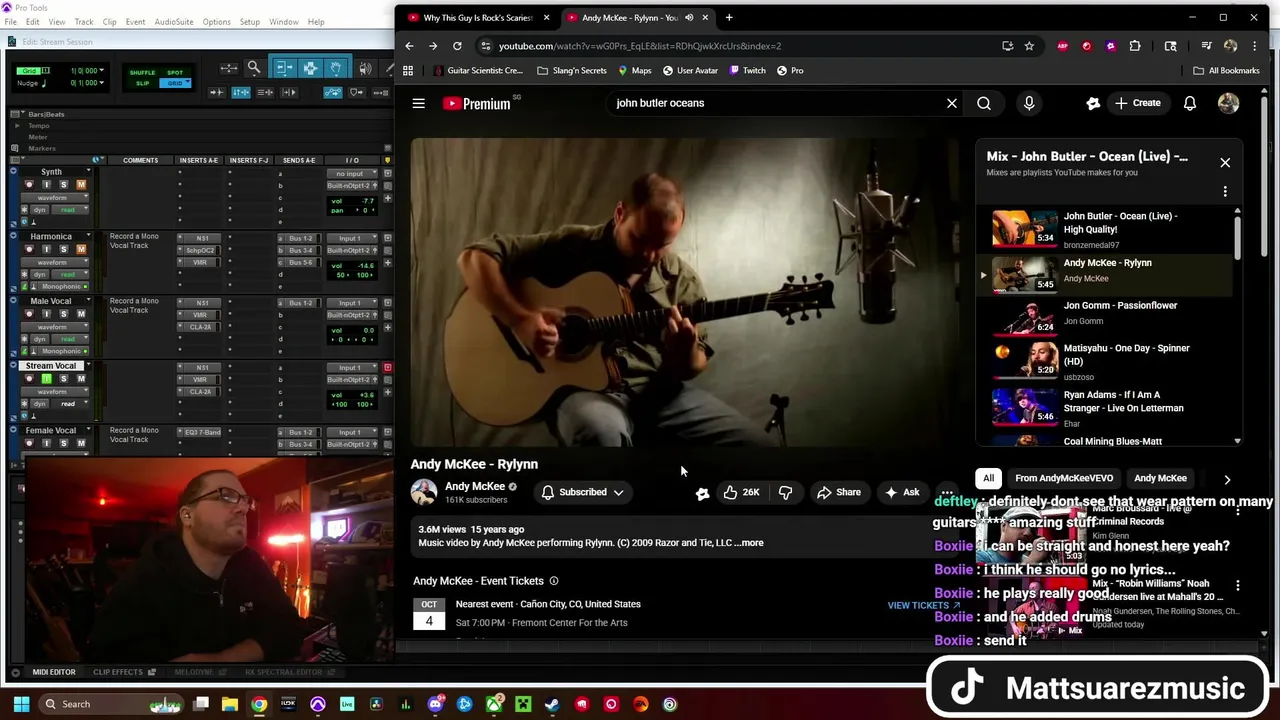Click the YouTube hamburger guide menu icon

coord(419,103)
